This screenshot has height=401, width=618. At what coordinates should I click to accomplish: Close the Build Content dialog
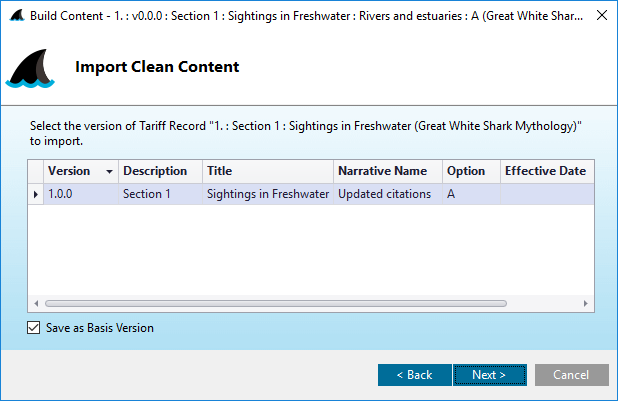click(x=602, y=15)
